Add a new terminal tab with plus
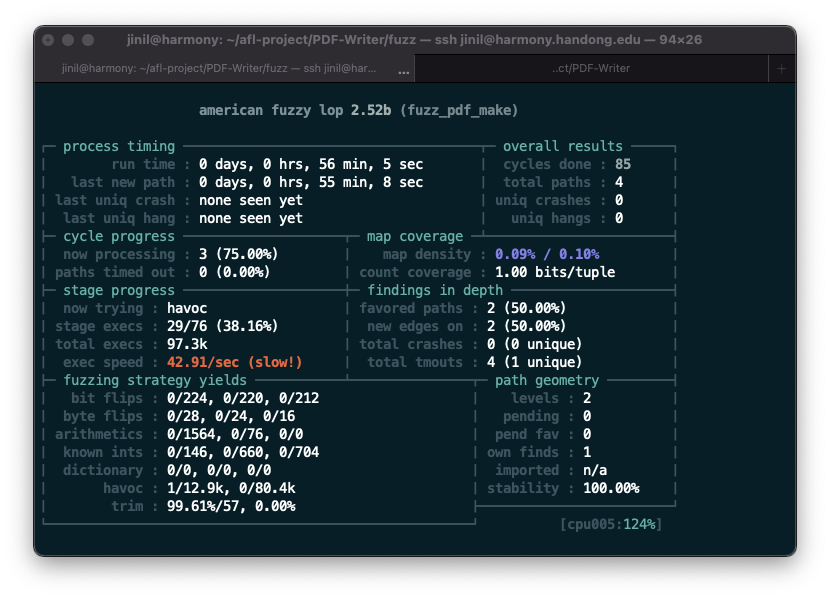The image size is (830, 598). tap(781, 69)
